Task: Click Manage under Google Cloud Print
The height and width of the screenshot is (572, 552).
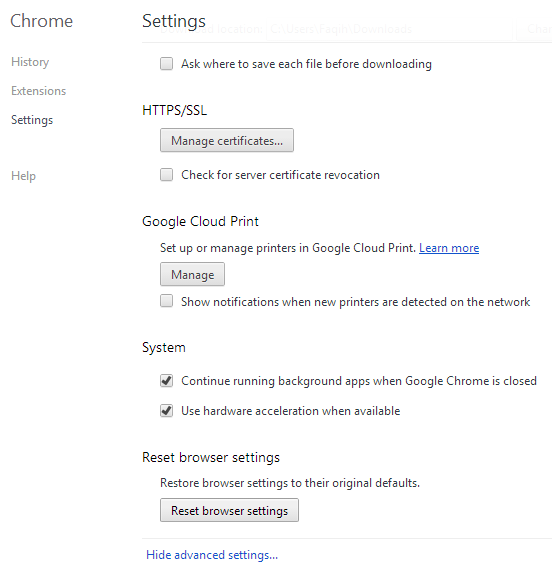Action: (x=193, y=274)
